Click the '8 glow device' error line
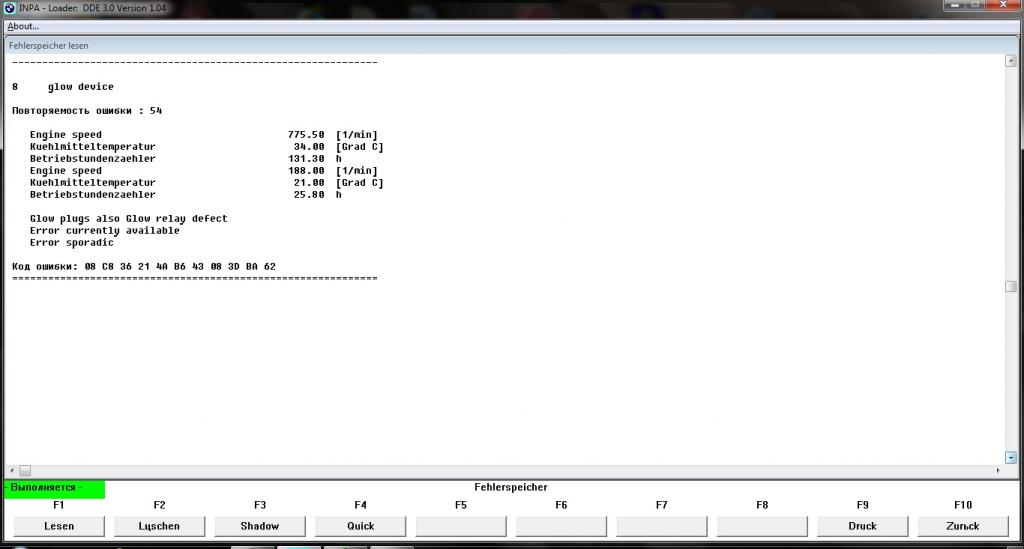This screenshot has height=549, width=1024. pos(63,87)
